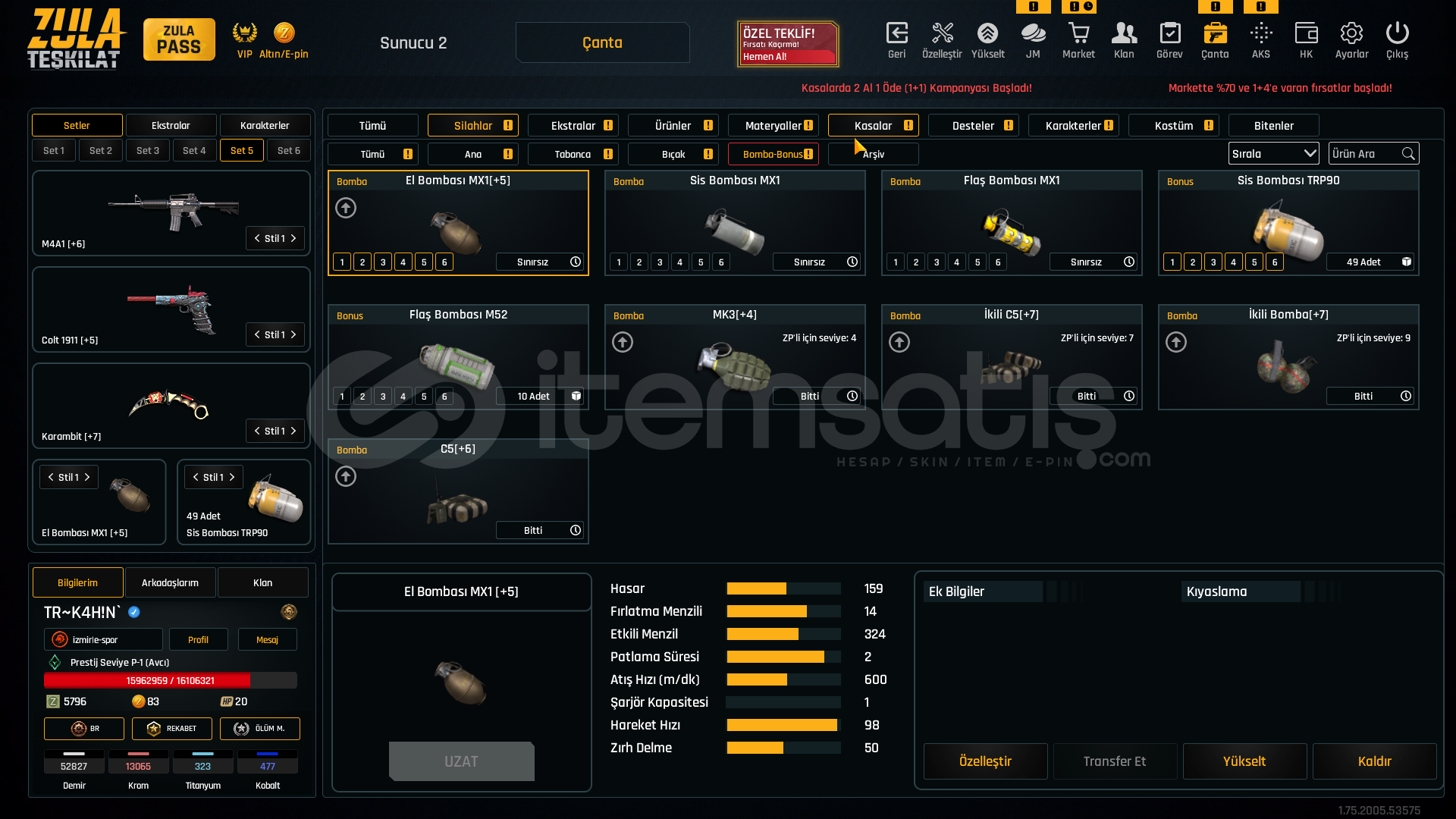1456x819 pixels.
Task: Click previous style arrow for Colt 1911 [+5]
Action: (x=257, y=334)
